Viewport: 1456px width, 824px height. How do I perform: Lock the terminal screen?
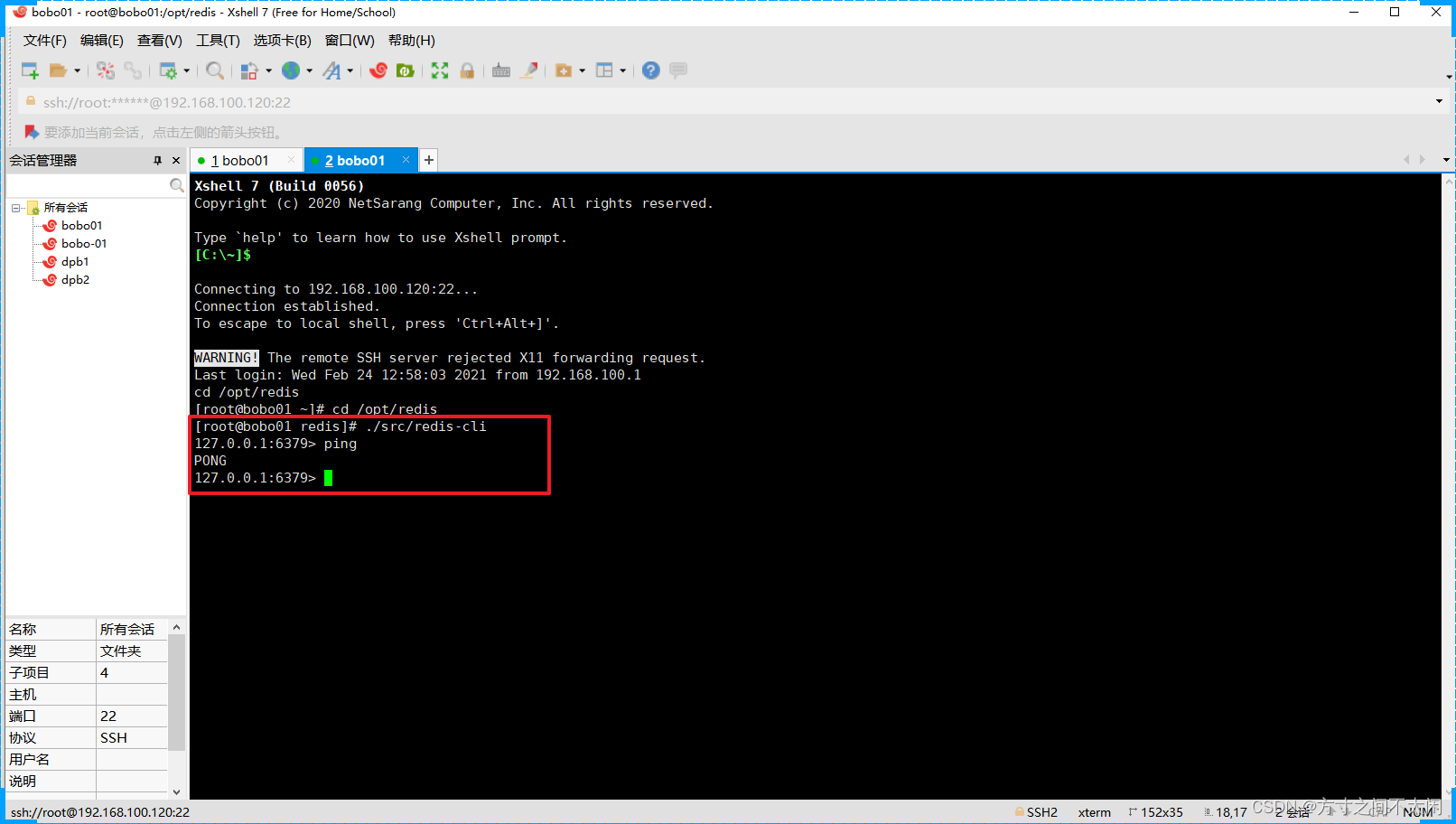pos(468,70)
